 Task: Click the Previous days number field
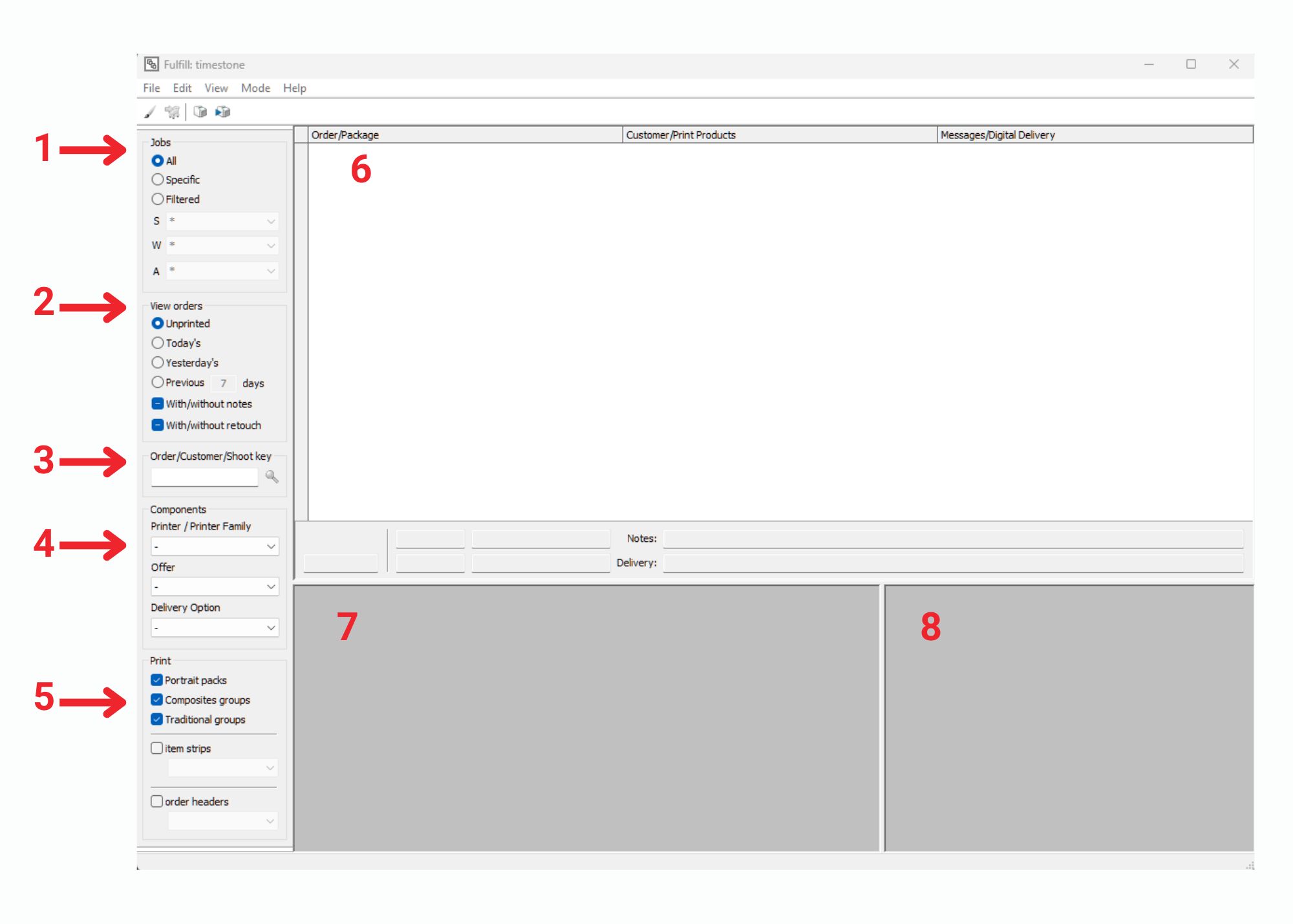click(x=223, y=383)
